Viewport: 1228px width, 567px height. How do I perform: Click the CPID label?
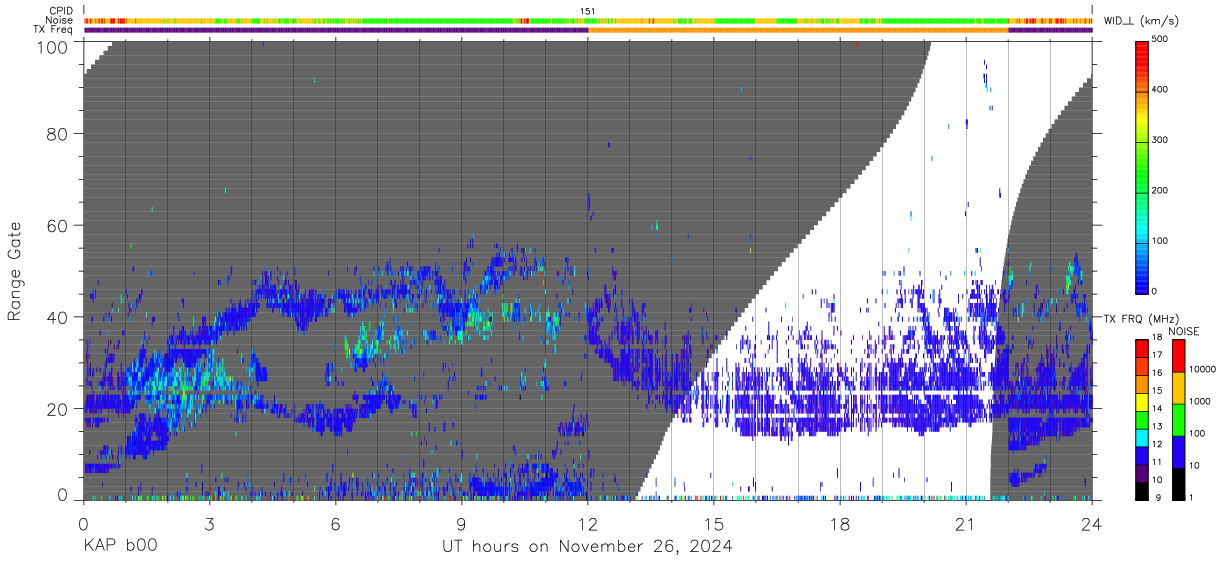tap(61, 11)
